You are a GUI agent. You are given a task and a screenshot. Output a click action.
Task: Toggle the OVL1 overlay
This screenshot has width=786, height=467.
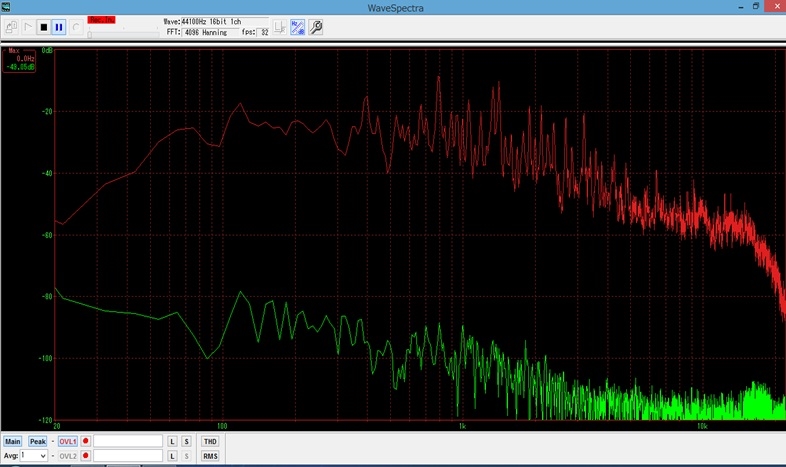click(67, 441)
